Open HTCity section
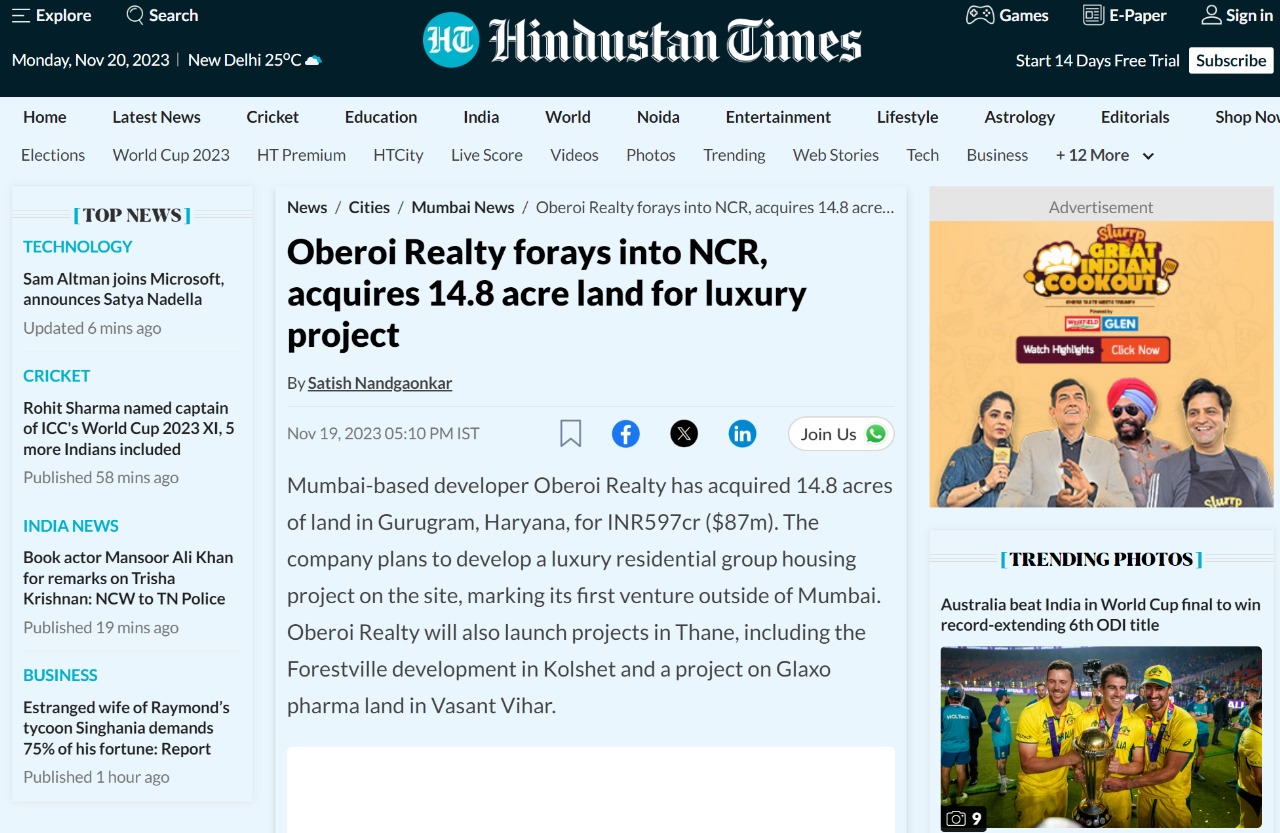 [x=398, y=155]
